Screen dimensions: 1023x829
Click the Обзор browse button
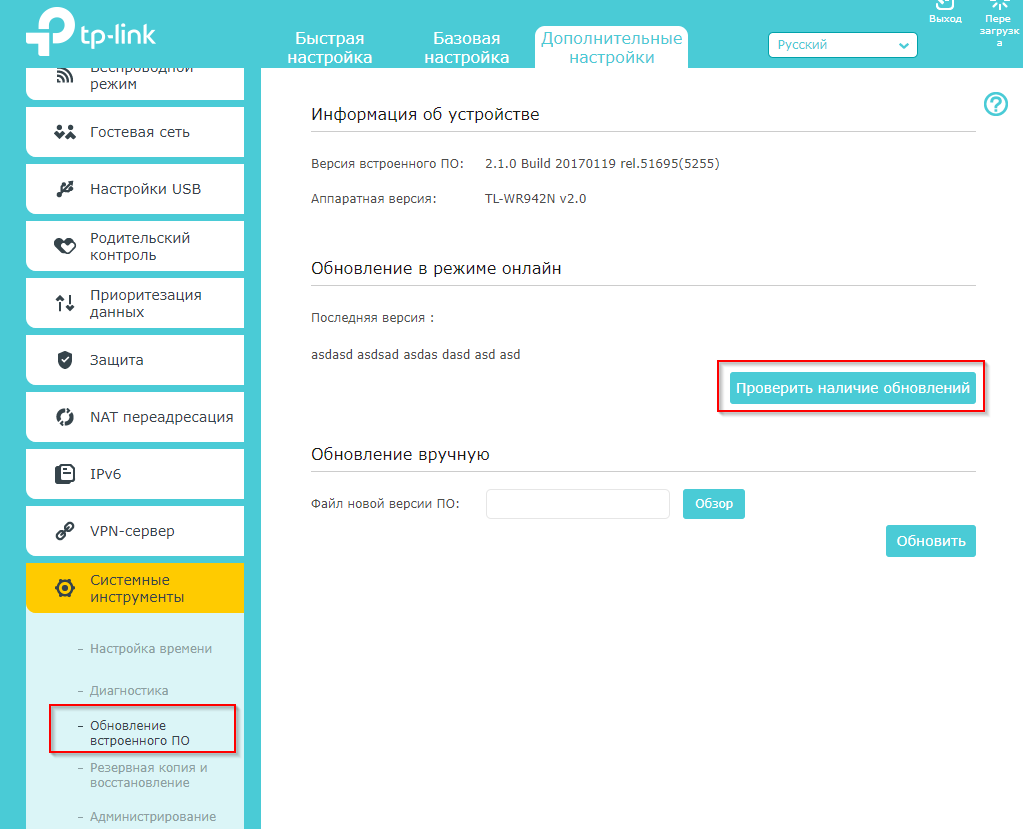click(713, 504)
